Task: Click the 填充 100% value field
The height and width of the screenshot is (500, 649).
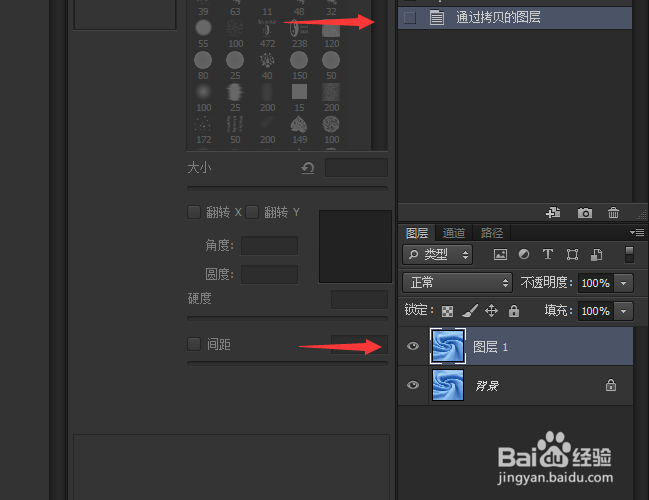Action: [x=596, y=311]
